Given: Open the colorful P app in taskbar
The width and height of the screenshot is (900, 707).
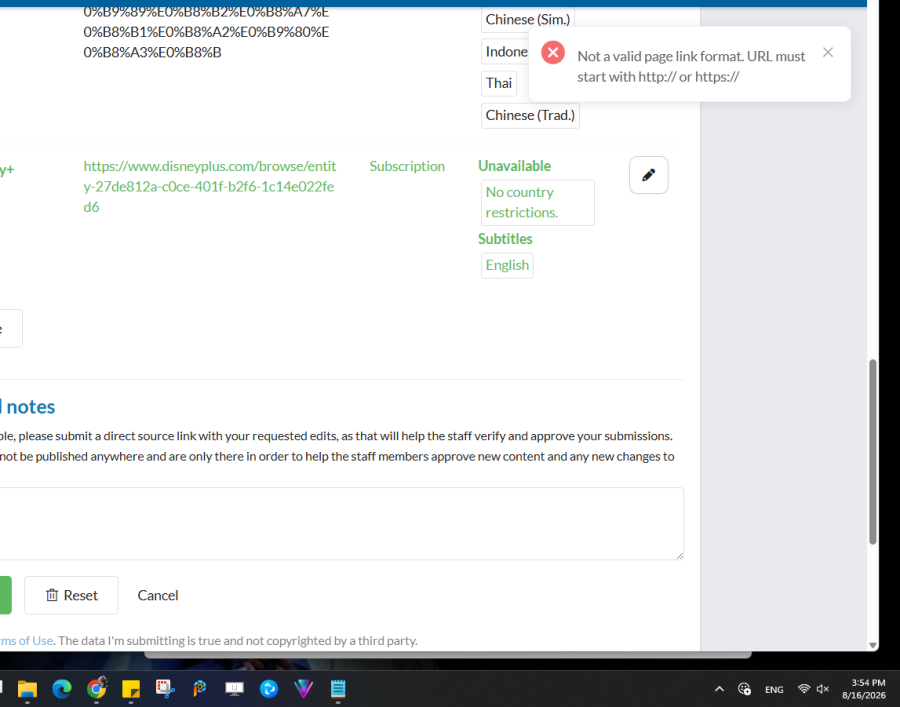Looking at the screenshot, I should pos(200,688).
